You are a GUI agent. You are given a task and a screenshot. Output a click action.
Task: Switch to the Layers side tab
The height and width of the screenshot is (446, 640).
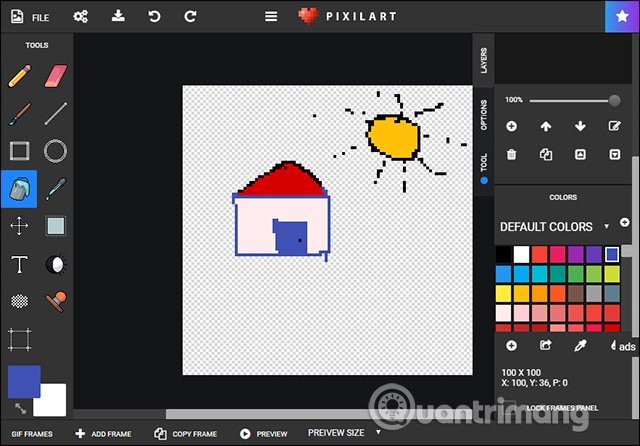tap(484, 62)
